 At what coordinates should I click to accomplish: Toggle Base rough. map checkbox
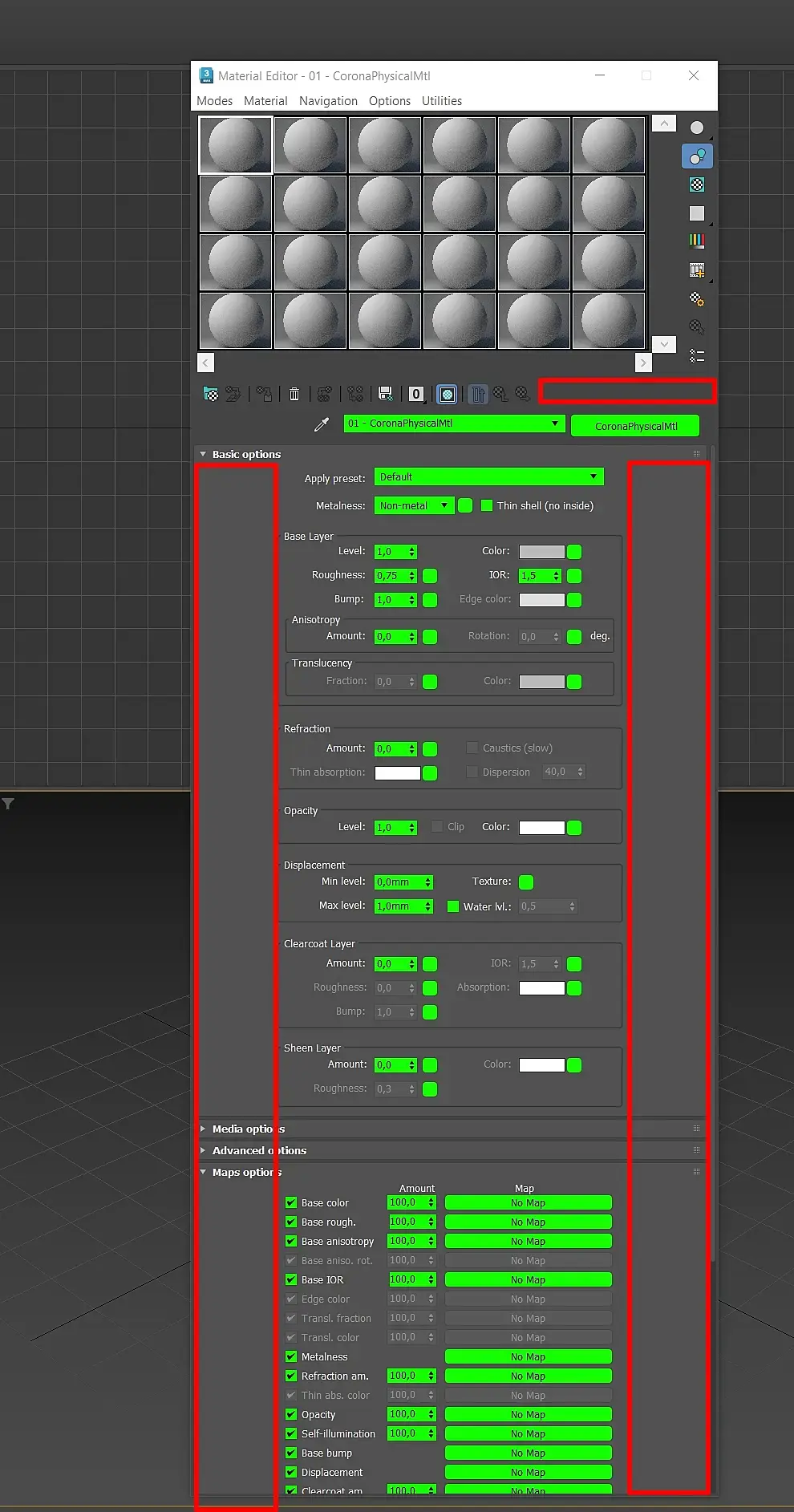click(291, 1222)
